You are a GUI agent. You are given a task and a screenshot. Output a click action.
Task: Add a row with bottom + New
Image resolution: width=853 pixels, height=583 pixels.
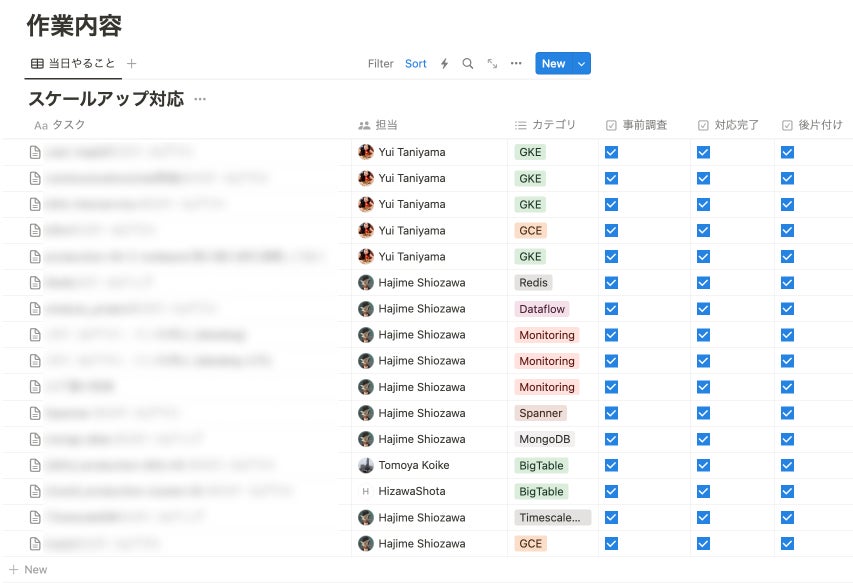28,570
